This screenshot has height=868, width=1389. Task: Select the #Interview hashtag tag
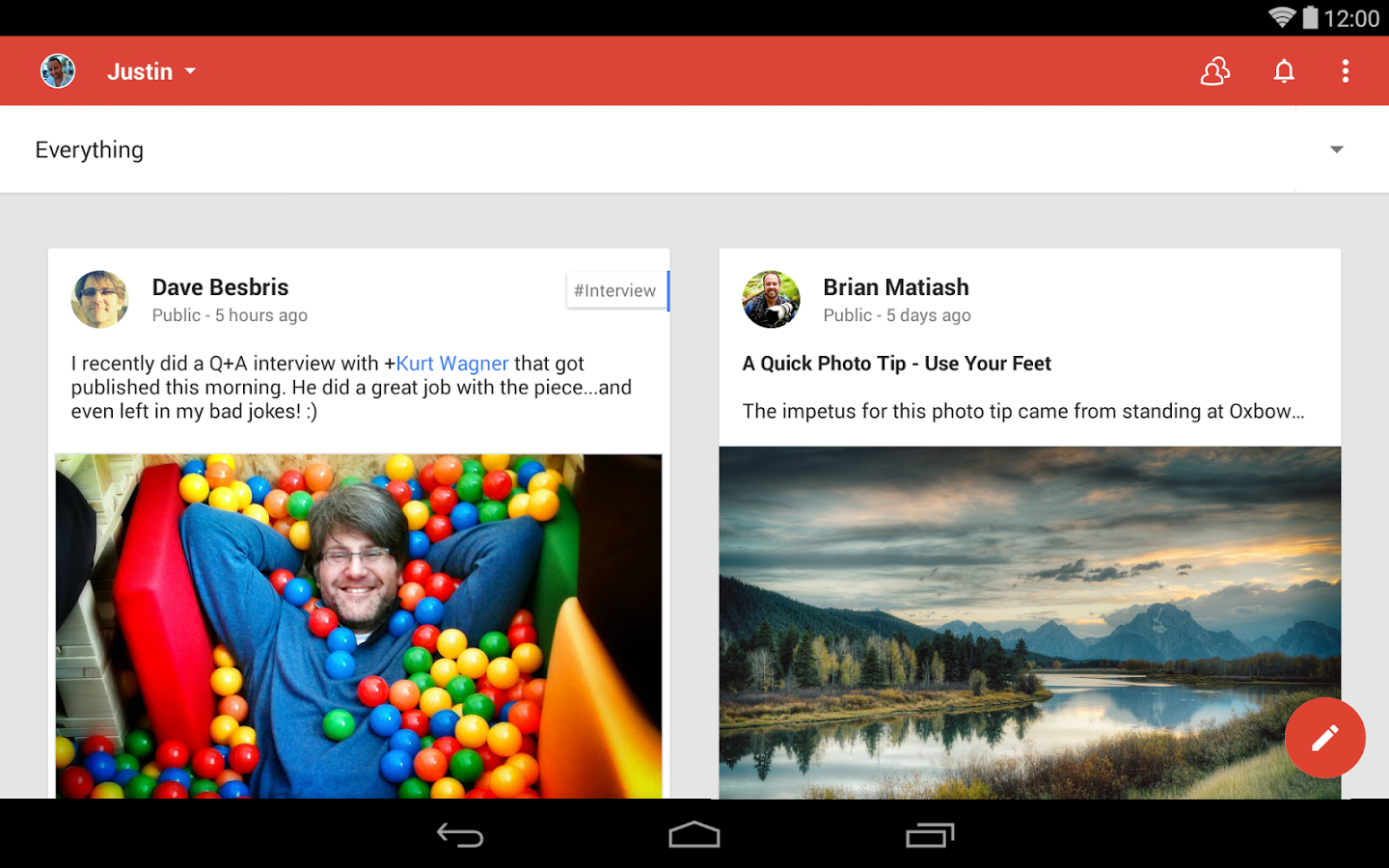[x=616, y=290]
